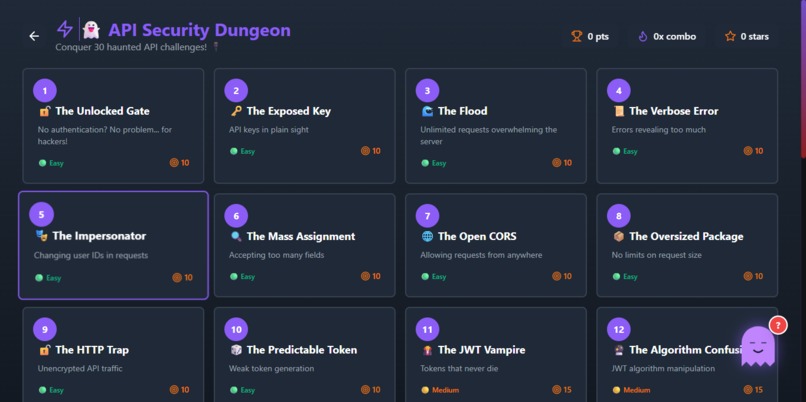806x402 pixels.
Task: Open The JWT Vampire challenge
Action: coord(496,355)
